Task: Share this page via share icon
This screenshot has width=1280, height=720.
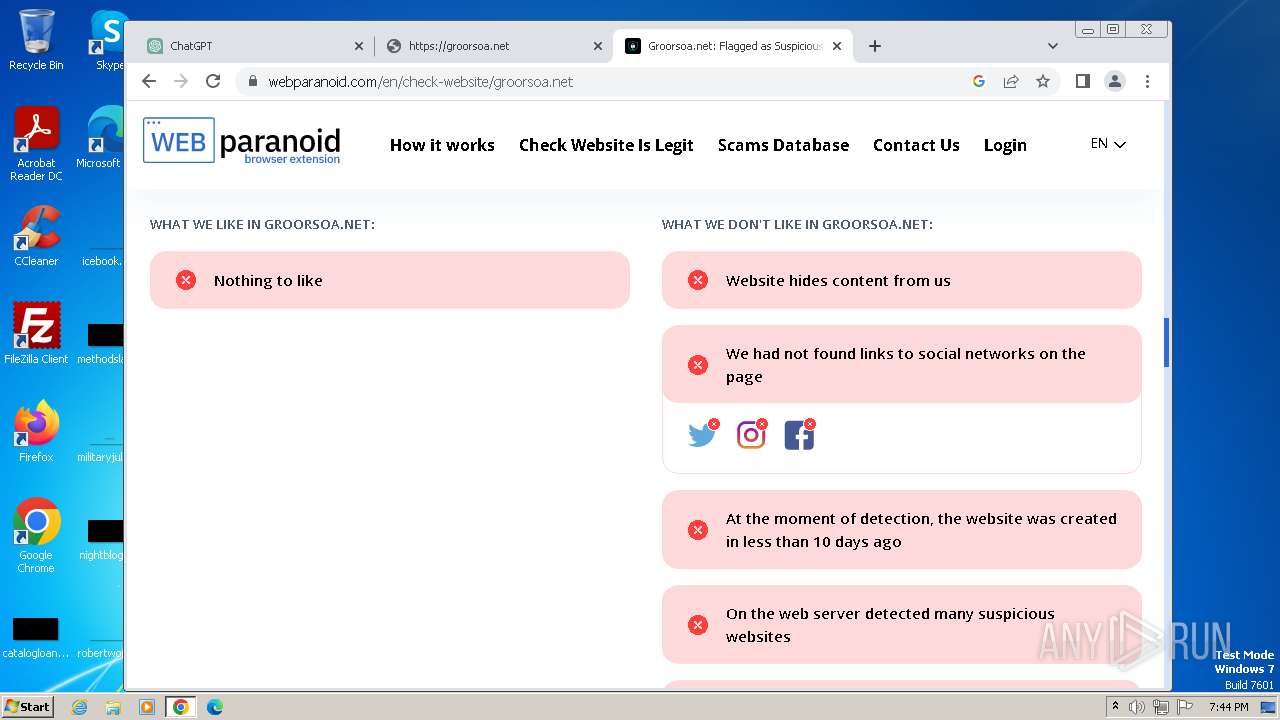Action: point(1011,81)
